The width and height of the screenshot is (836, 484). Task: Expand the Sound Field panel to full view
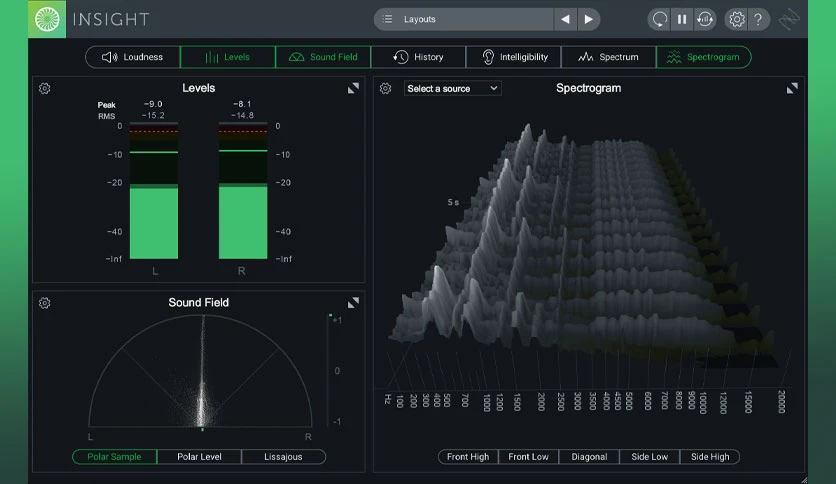click(x=353, y=303)
